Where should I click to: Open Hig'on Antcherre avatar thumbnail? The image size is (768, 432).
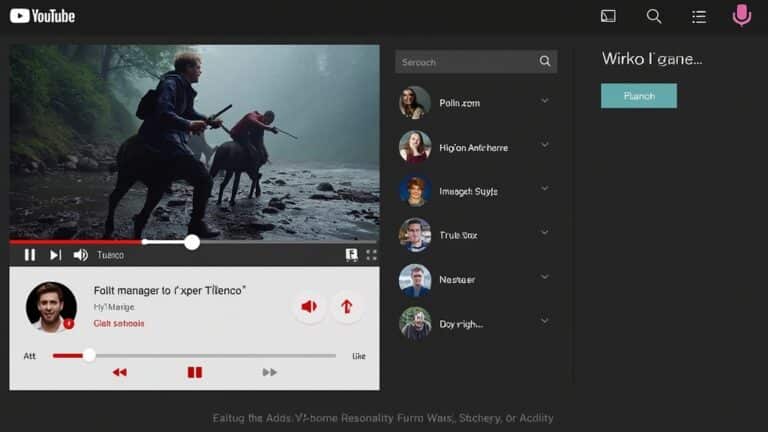pyautogui.click(x=415, y=146)
